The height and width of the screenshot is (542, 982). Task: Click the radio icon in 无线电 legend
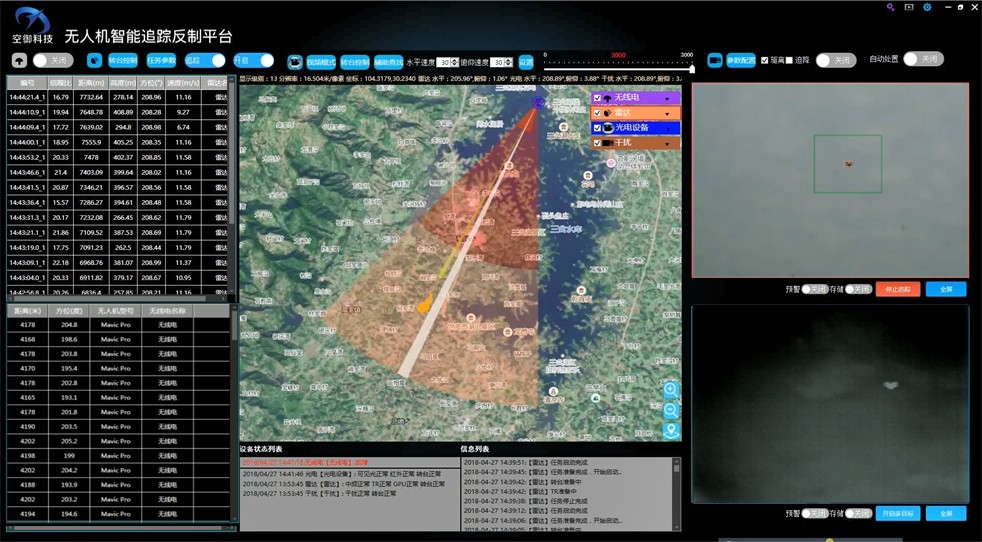[607, 98]
